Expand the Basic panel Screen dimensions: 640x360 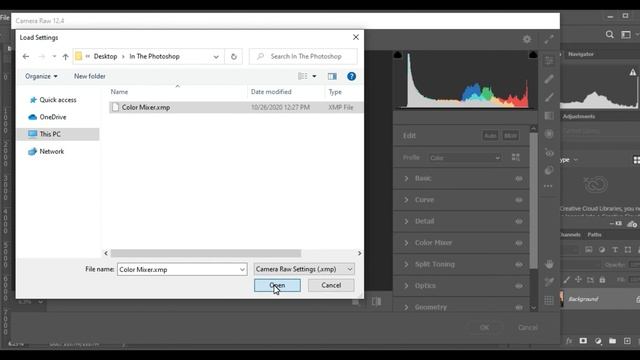click(406, 178)
